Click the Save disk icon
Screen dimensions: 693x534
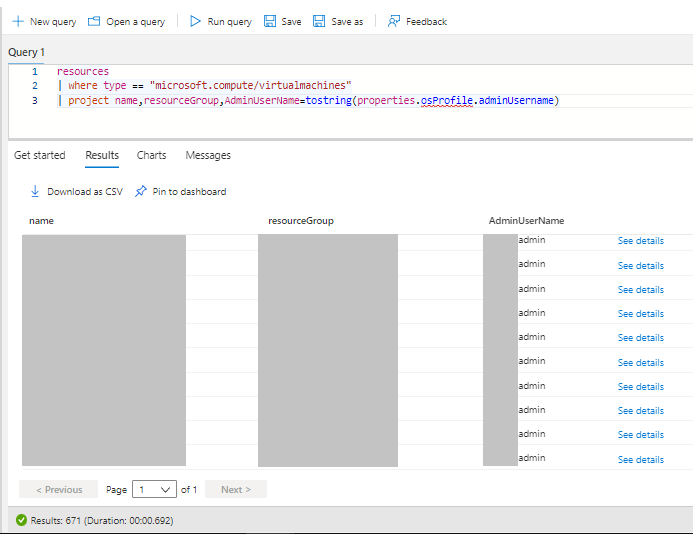tap(270, 21)
